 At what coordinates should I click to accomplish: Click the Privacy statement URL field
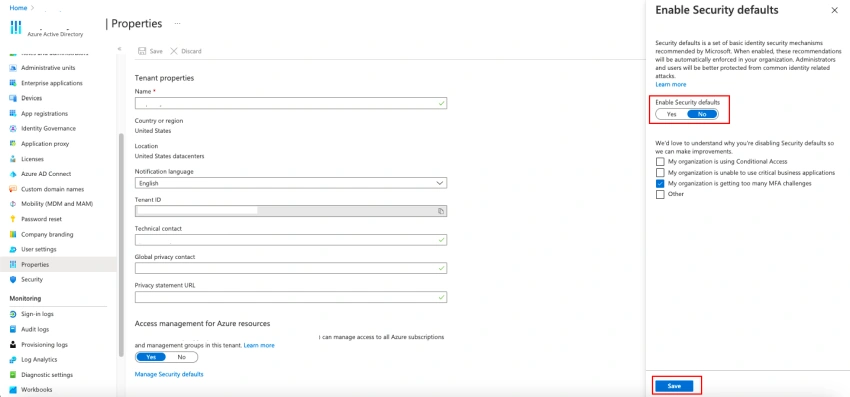(291, 297)
